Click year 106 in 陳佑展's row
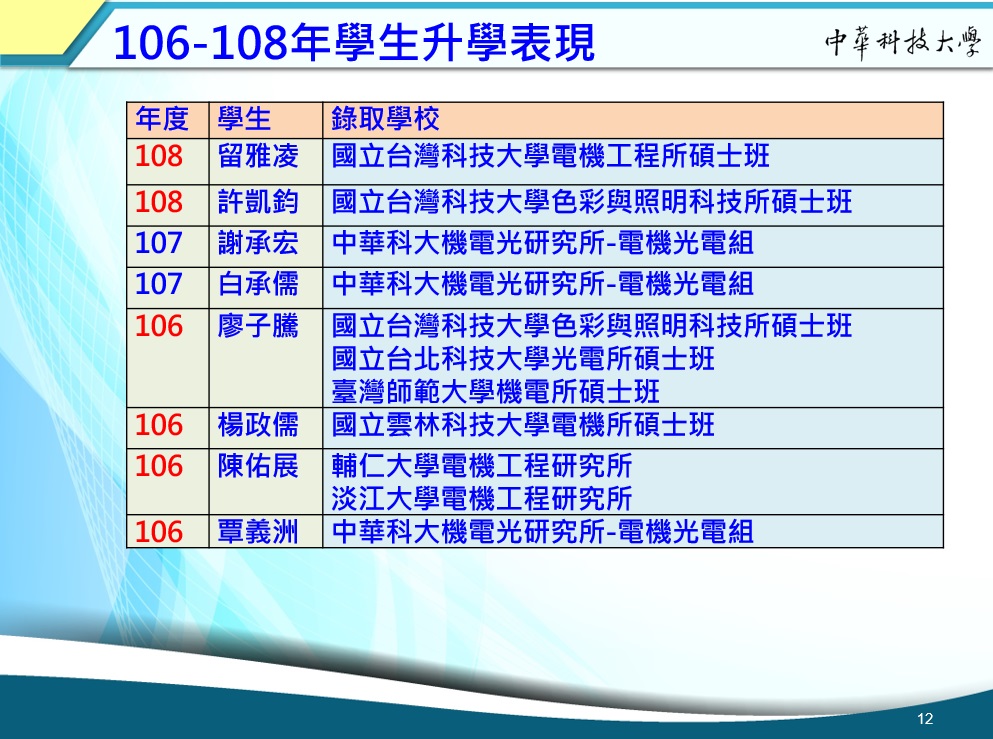 159,466
